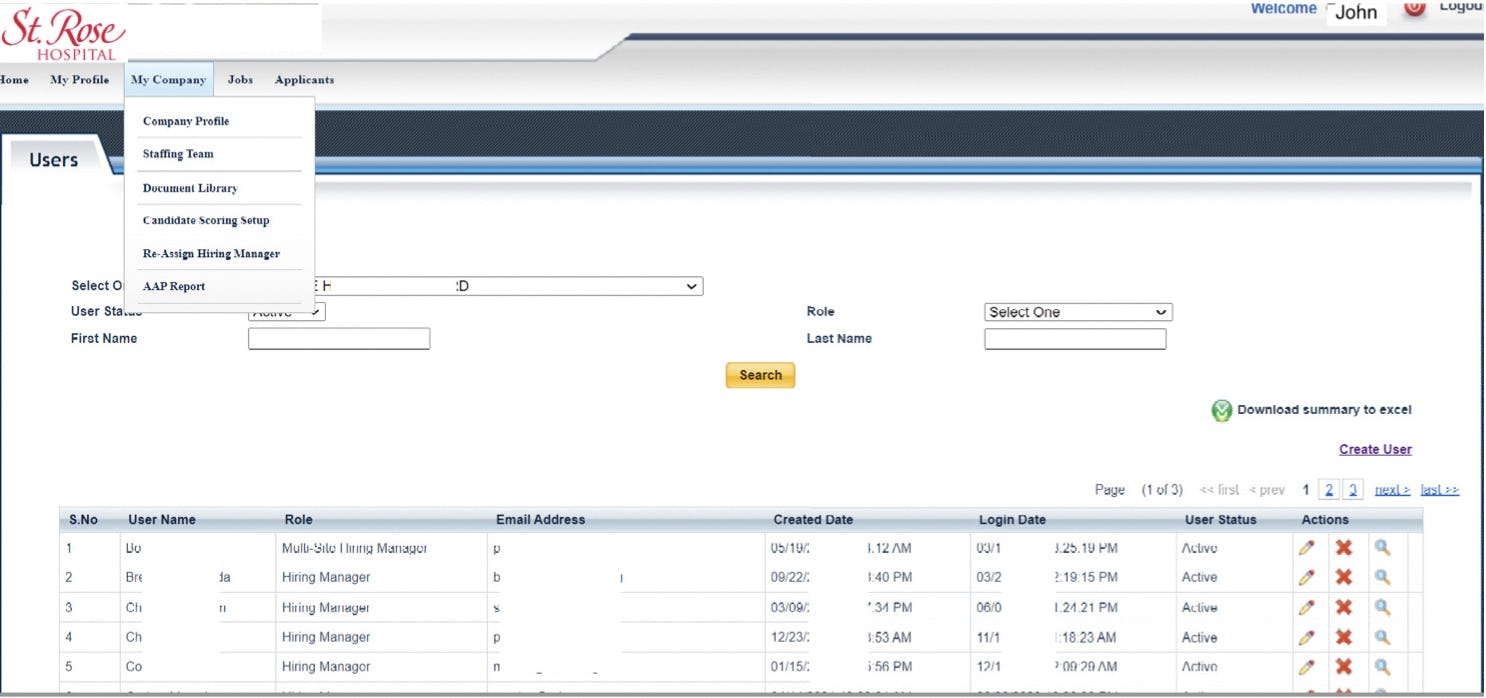
Task: Open Edit action for user Bo
Action: tap(1308, 547)
